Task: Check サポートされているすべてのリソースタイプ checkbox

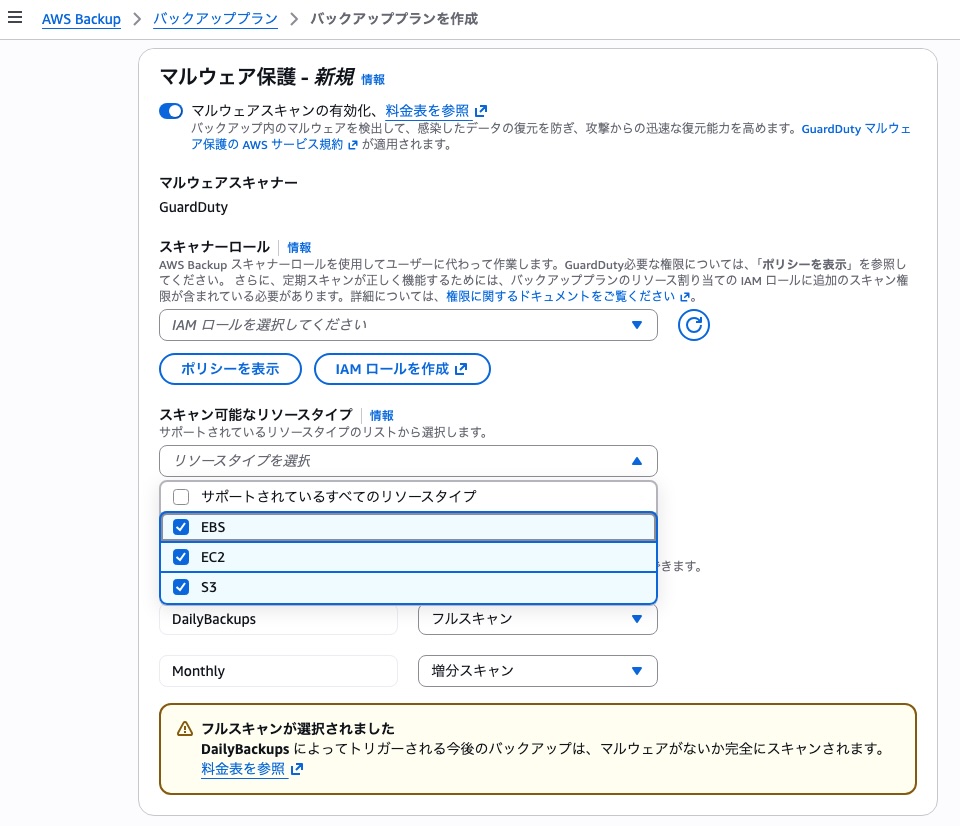Action: pos(181,497)
